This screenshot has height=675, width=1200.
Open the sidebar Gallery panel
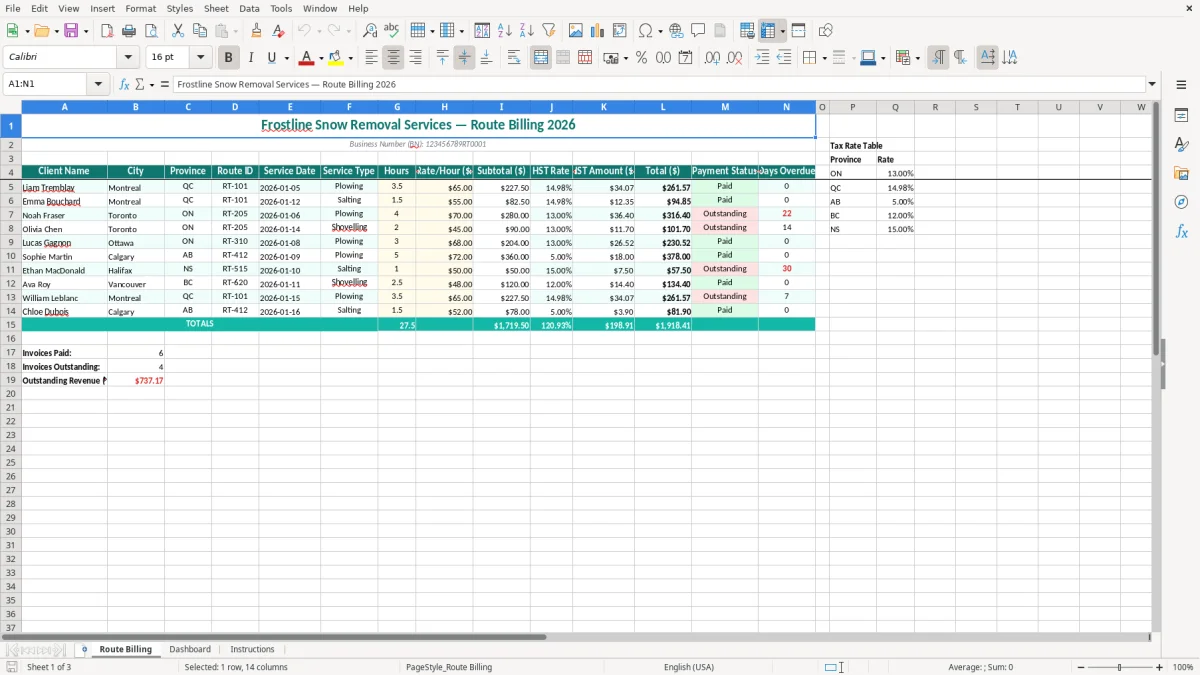[1181, 174]
